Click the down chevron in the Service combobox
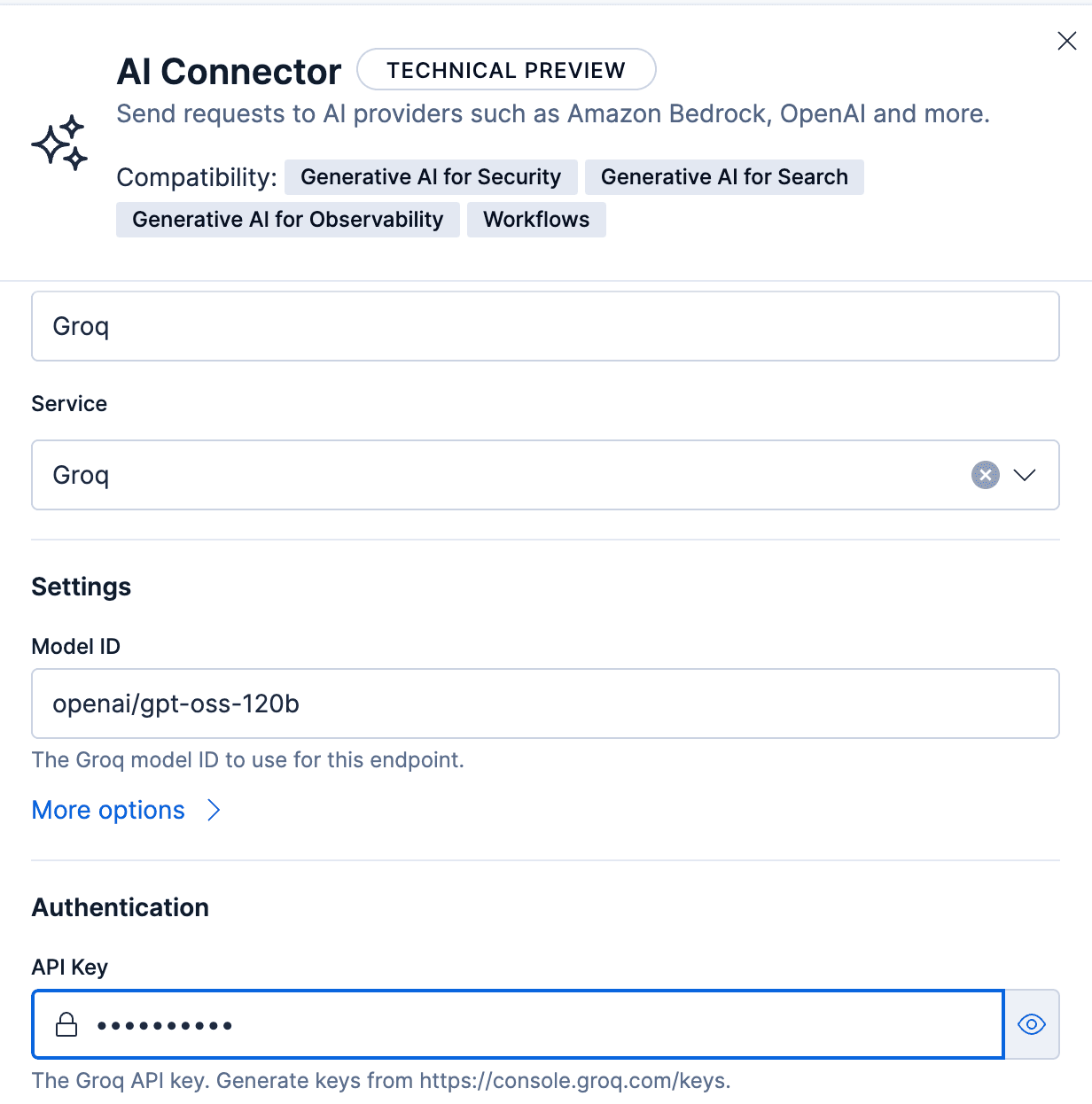 (x=1026, y=475)
